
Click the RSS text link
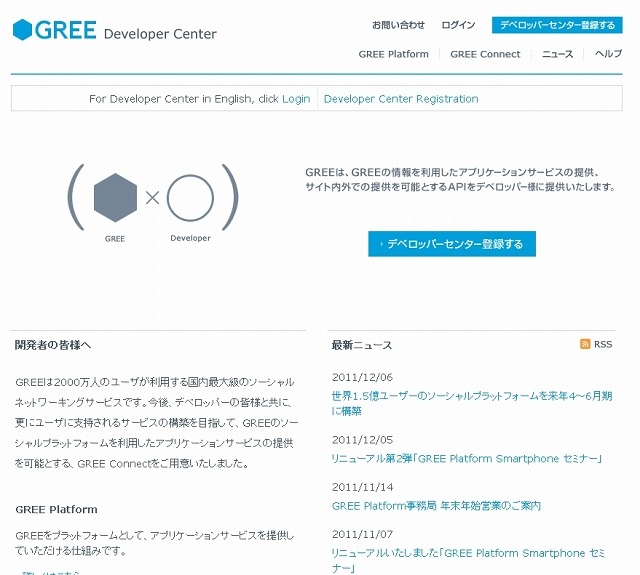(x=603, y=344)
